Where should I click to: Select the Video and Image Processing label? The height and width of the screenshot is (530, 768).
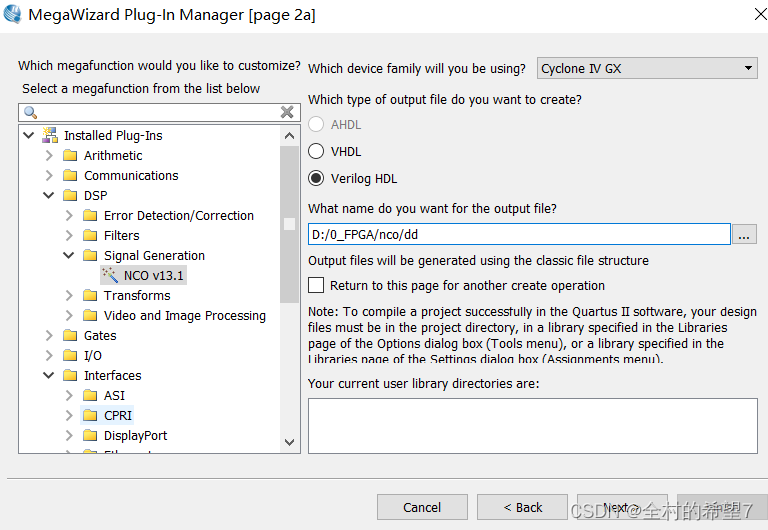[x=185, y=315]
